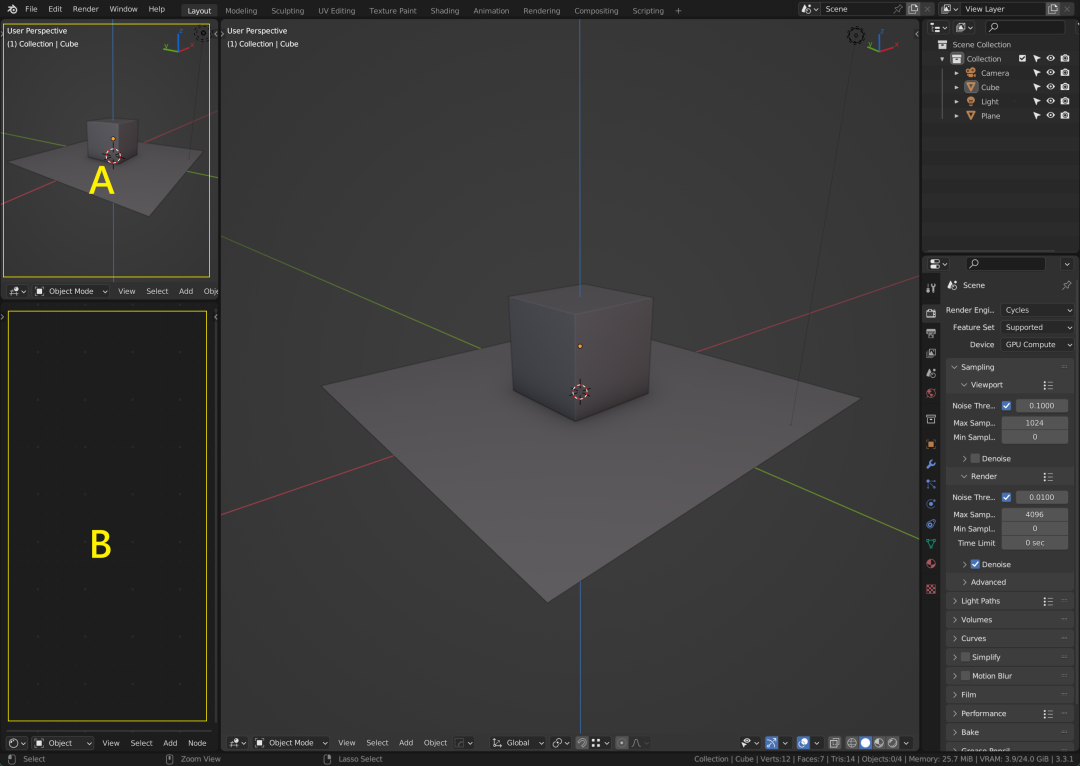
Task: Collapse the Collection tree in outliner
Action: click(x=942, y=59)
